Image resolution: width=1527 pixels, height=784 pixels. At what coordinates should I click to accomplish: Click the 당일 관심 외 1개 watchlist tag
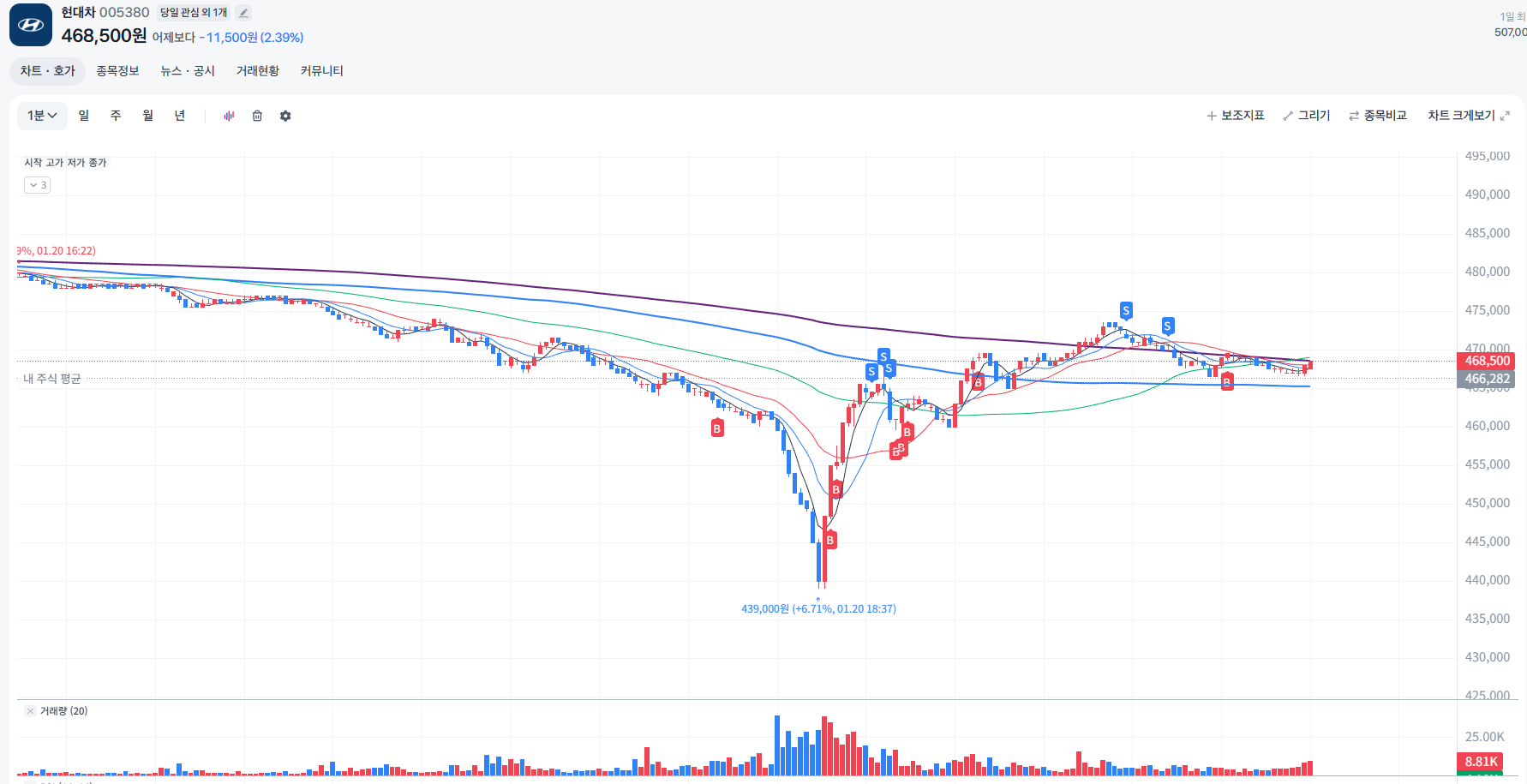194,13
